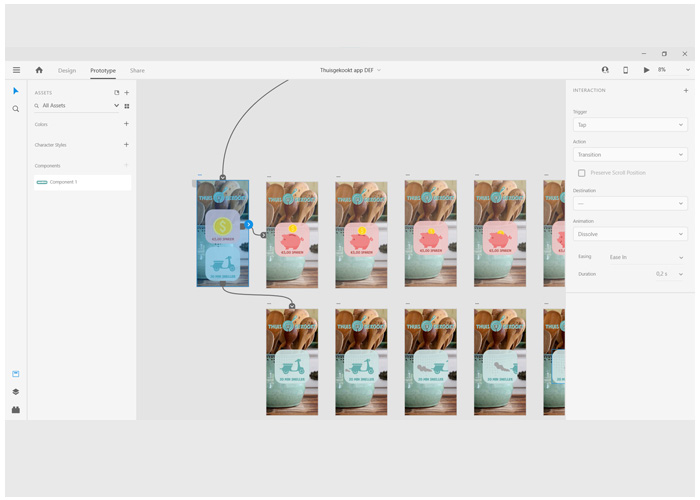Switch to the Prototype tab
700x500 pixels.
point(103,71)
